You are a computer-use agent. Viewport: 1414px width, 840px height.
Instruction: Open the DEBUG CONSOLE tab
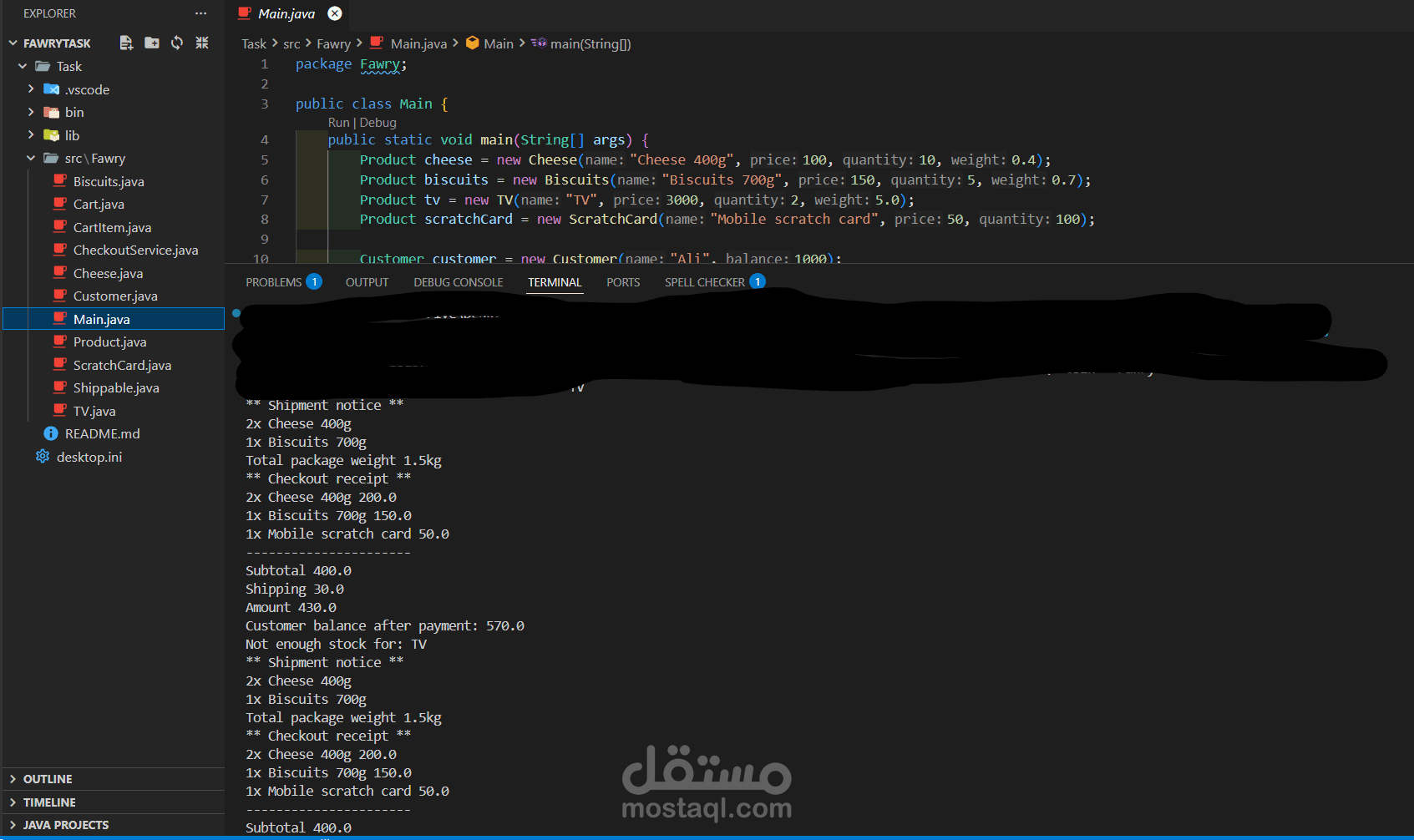coord(458,281)
